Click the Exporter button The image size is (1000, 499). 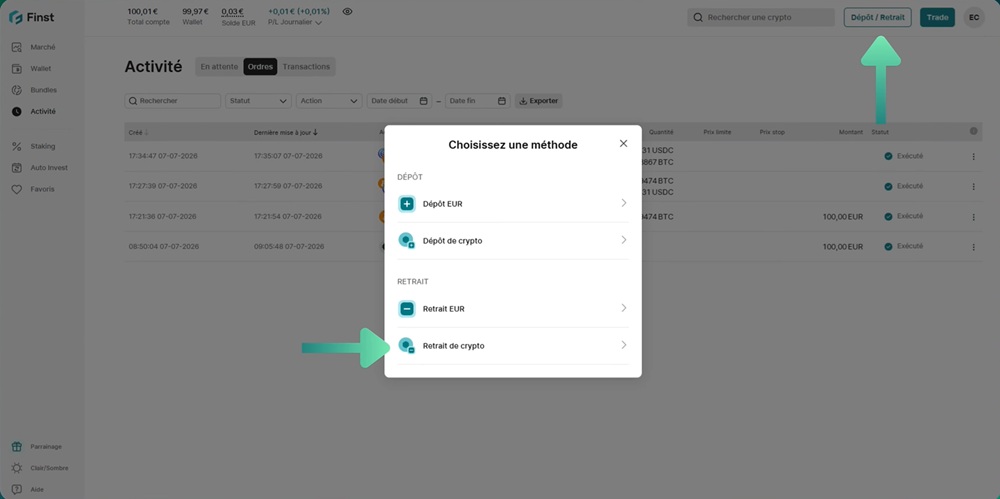pyautogui.click(x=538, y=101)
